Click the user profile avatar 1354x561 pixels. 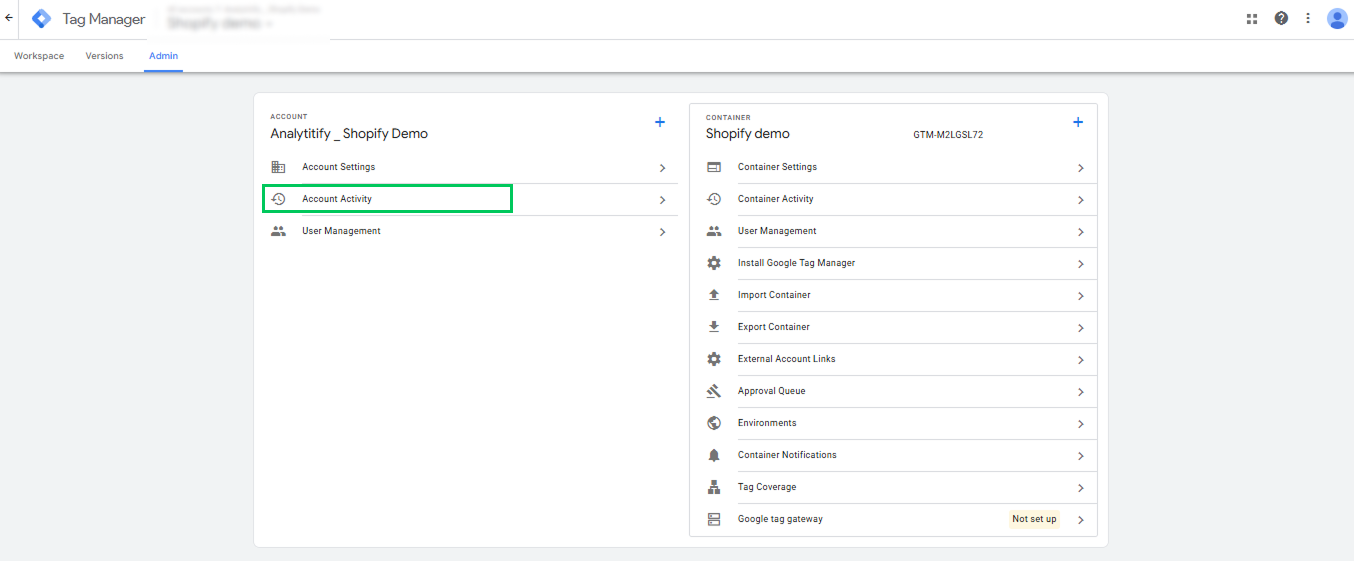(x=1337, y=18)
